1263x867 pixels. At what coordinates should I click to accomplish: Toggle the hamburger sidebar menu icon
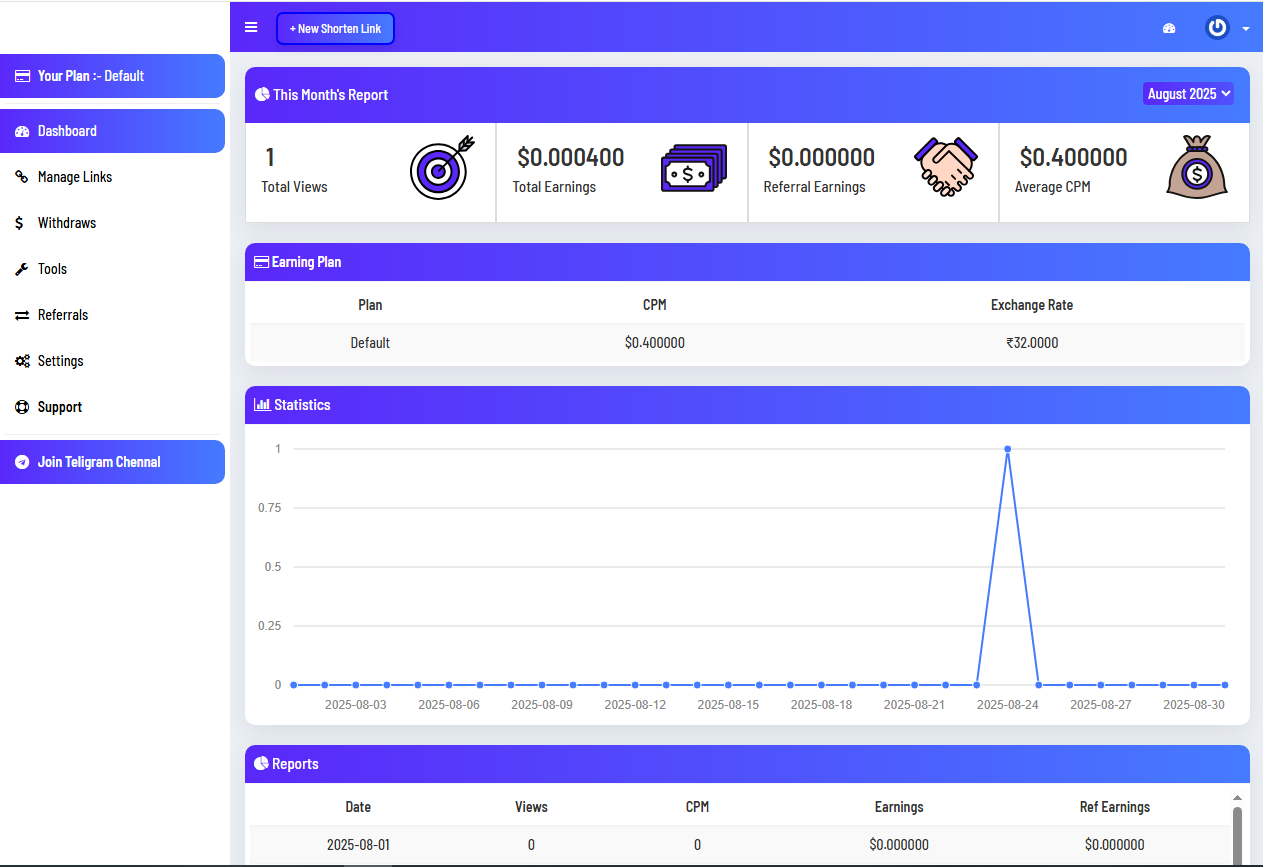point(251,27)
